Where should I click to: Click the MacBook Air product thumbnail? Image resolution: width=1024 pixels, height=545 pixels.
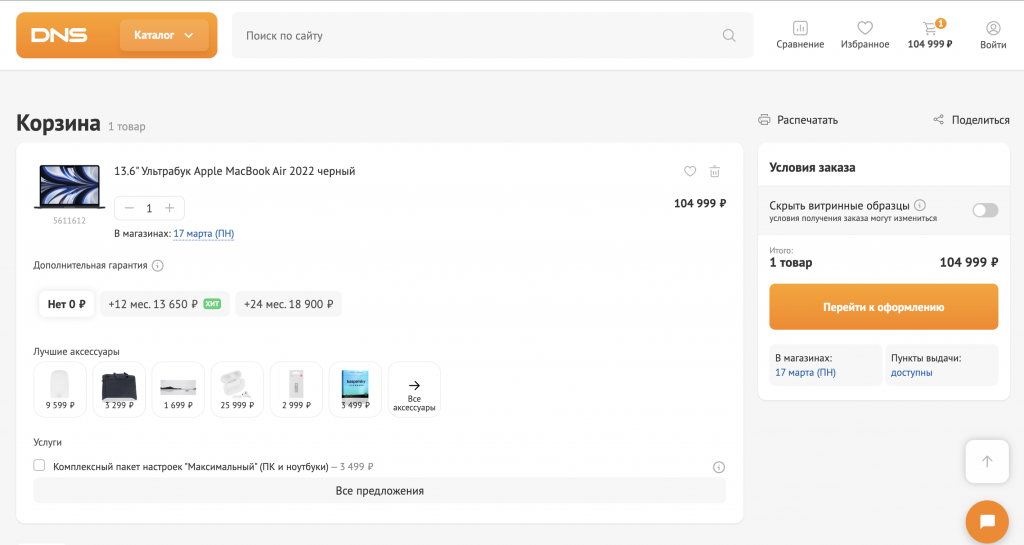(x=69, y=187)
